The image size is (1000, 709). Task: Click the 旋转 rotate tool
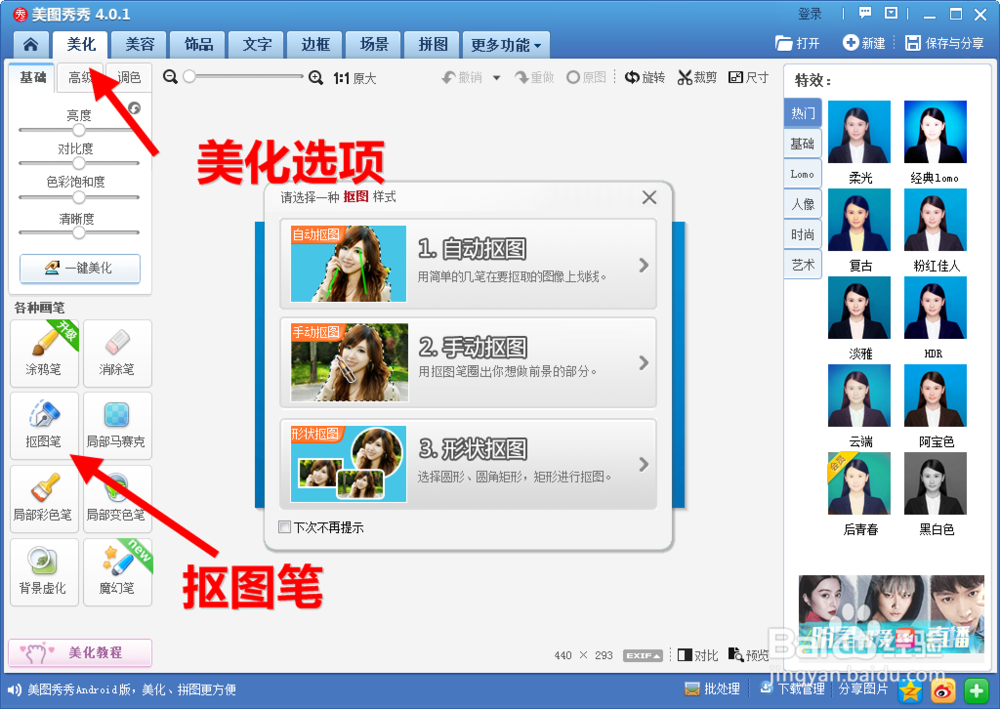(645, 78)
